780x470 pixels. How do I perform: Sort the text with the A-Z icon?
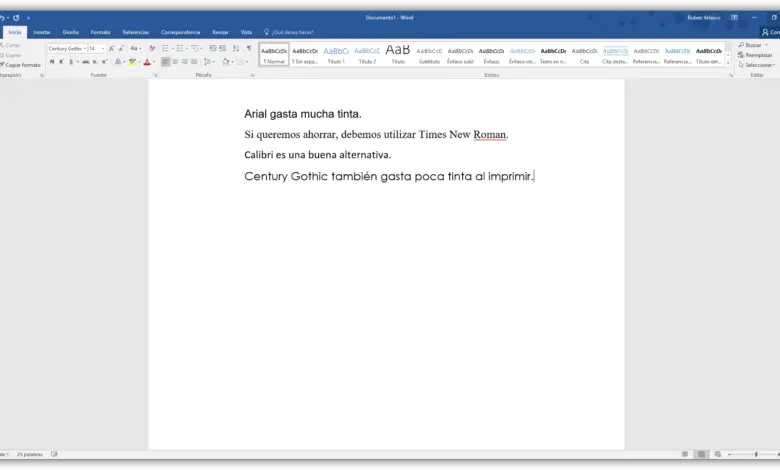coord(236,48)
